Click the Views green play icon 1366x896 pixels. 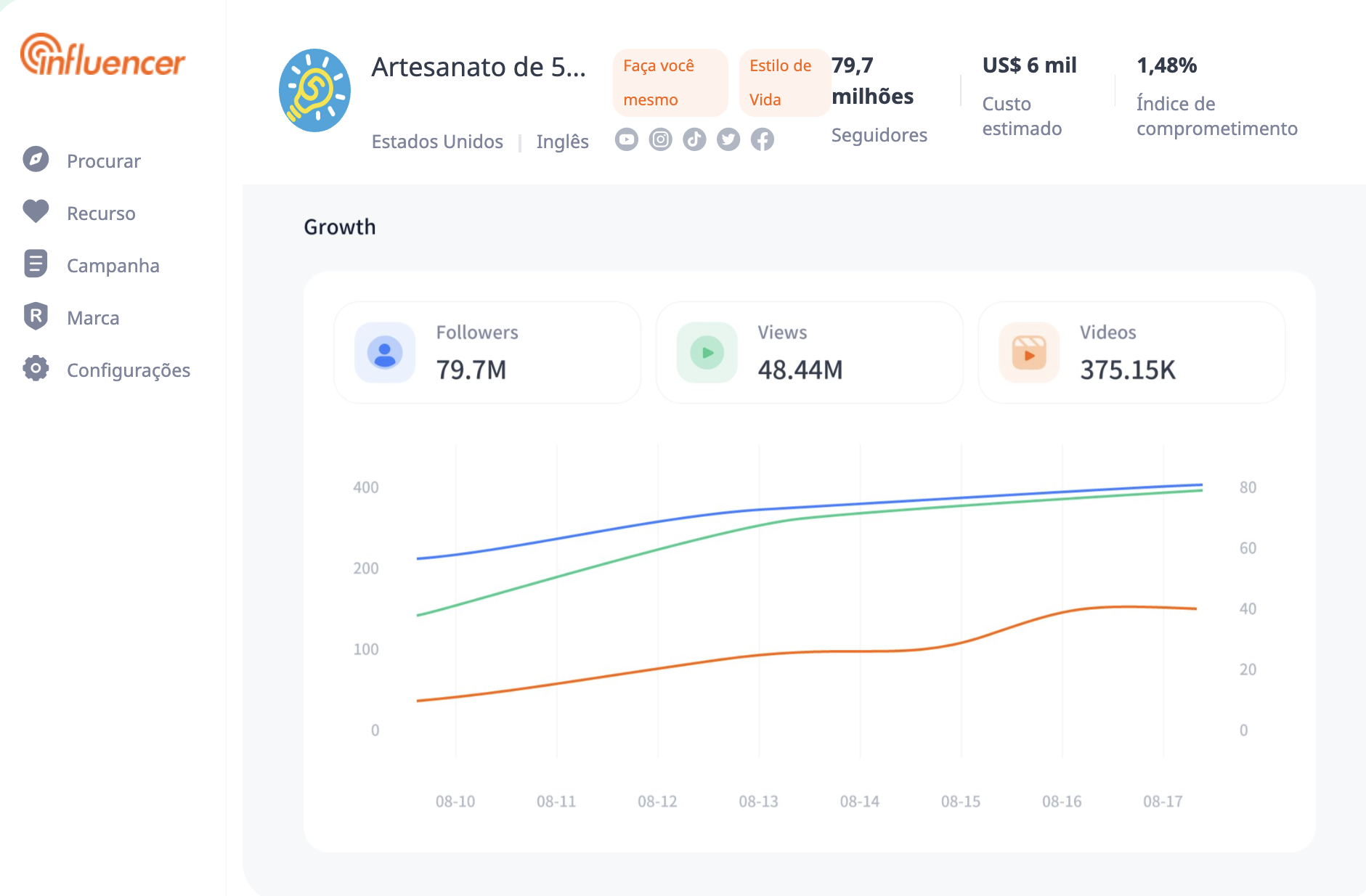707,353
